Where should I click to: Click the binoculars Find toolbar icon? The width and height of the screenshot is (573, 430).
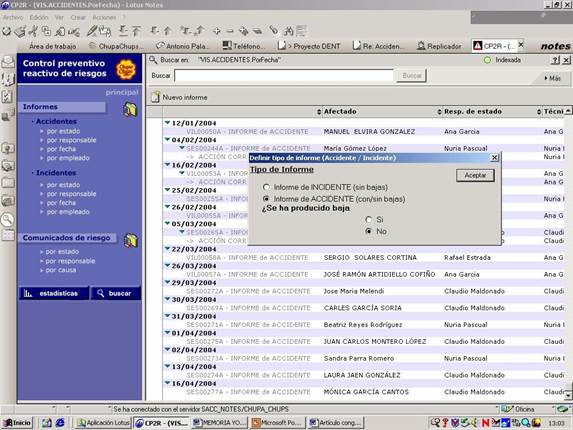click(x=288, y=31)
